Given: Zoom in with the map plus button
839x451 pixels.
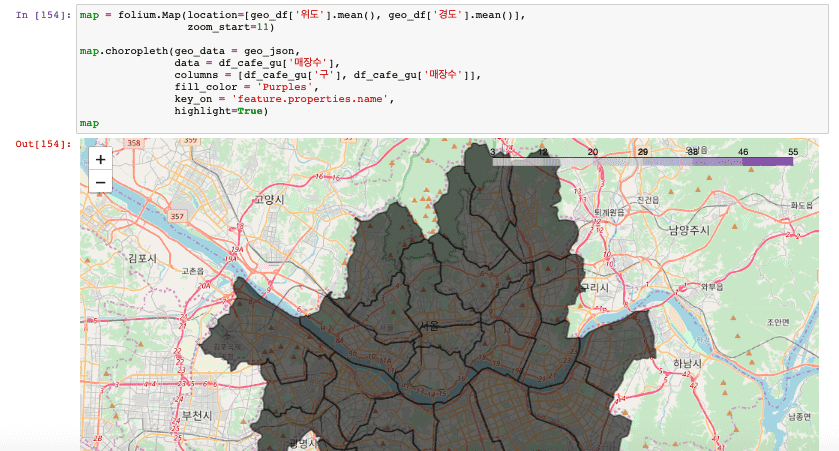Looking at the screenshot, I should point(100,159).
